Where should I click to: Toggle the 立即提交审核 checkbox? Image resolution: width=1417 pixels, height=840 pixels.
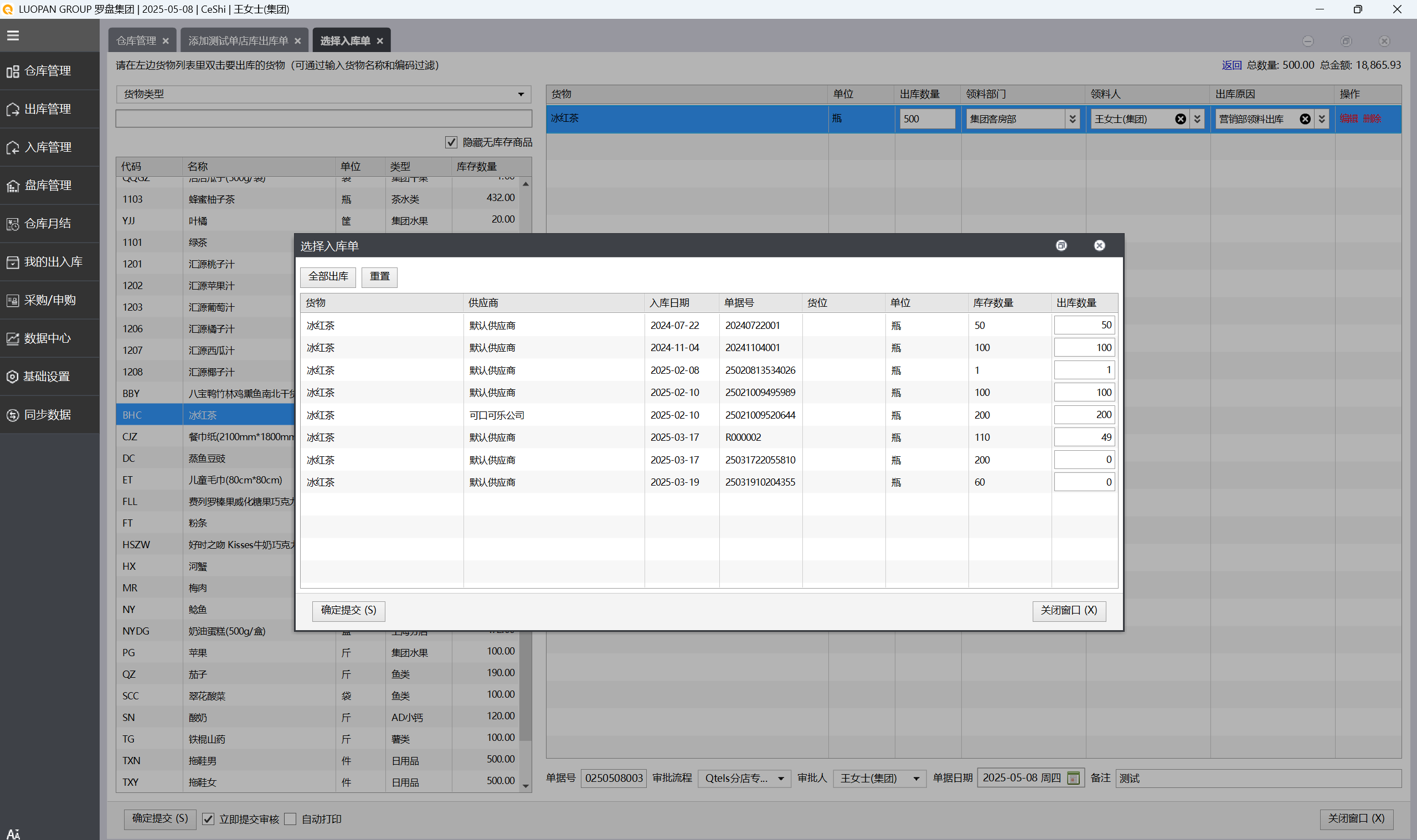click(208, 819)
